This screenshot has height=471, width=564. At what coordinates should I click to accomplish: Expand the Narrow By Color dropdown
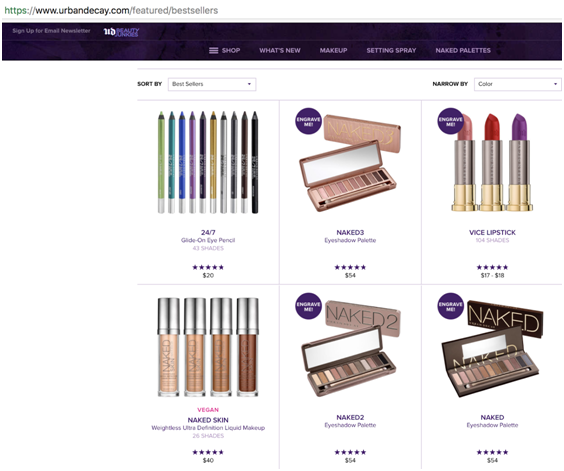pyautogui.click(x=518, y=84)
